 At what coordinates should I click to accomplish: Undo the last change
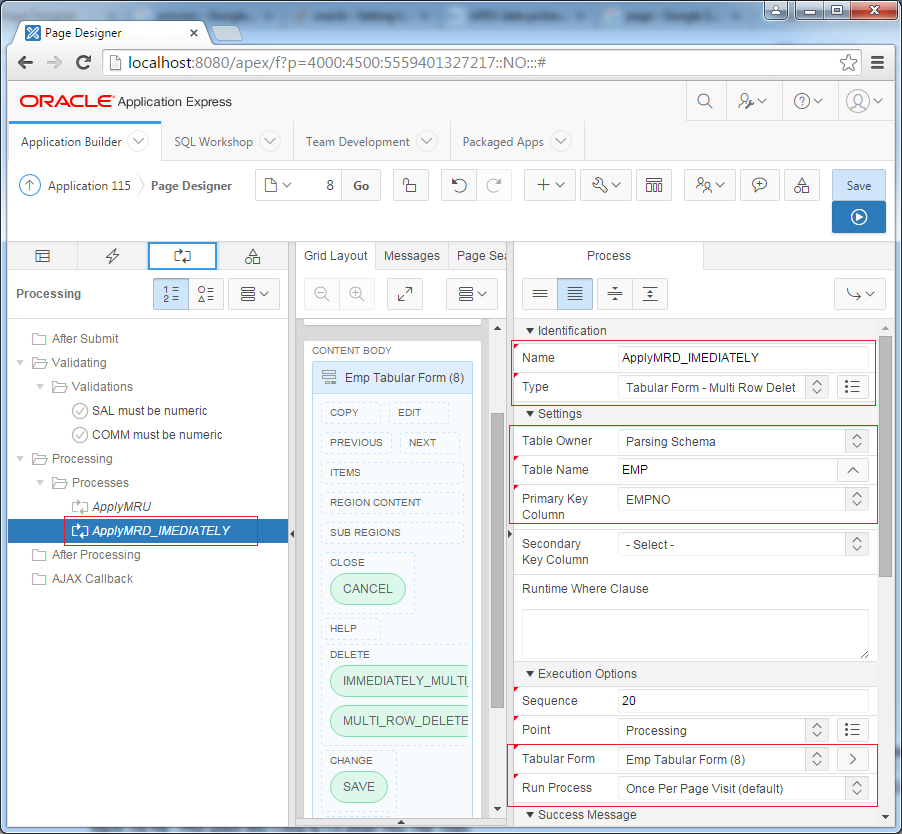coord(458,185)
